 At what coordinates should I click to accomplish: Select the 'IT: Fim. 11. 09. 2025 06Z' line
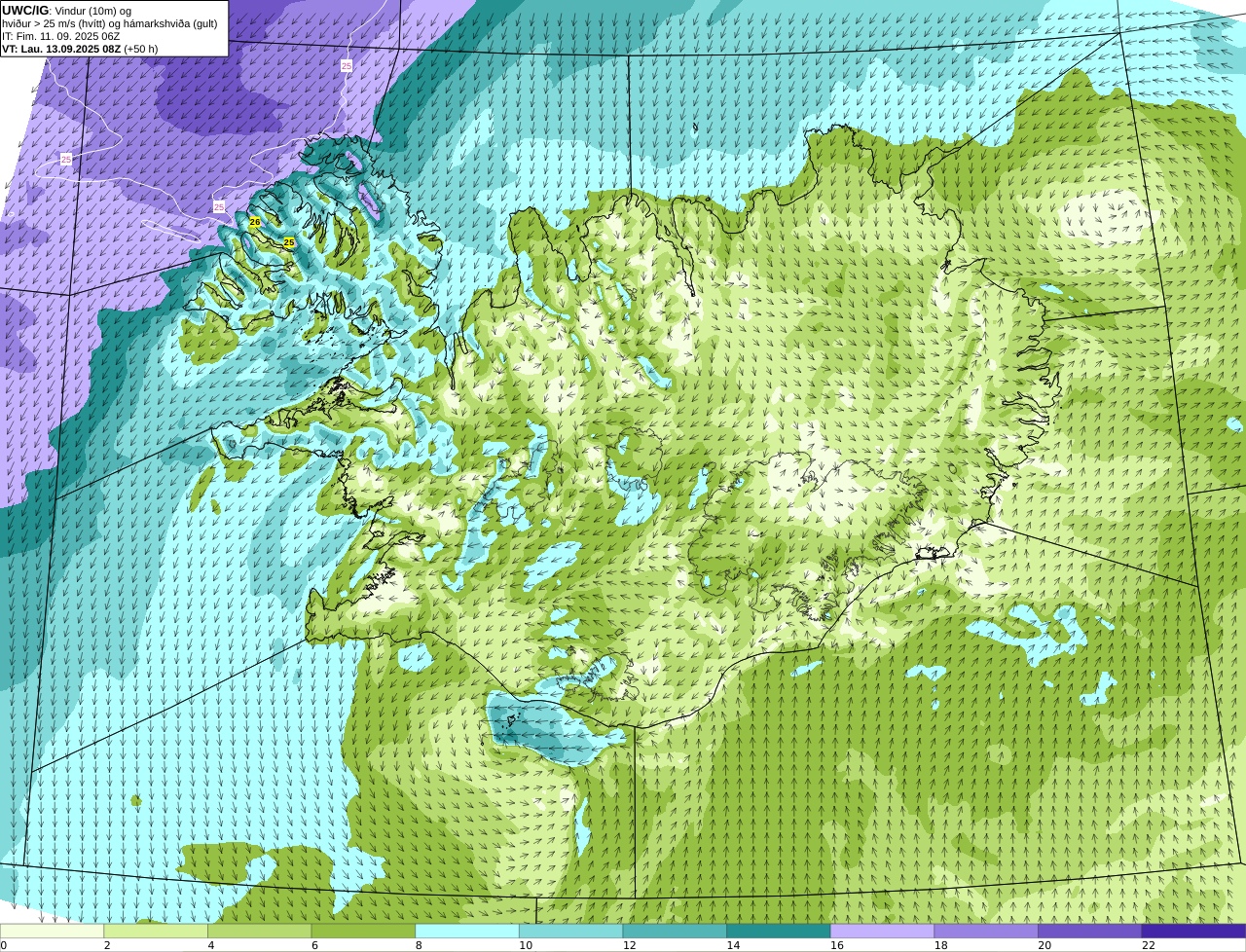[x=61, y=36]
